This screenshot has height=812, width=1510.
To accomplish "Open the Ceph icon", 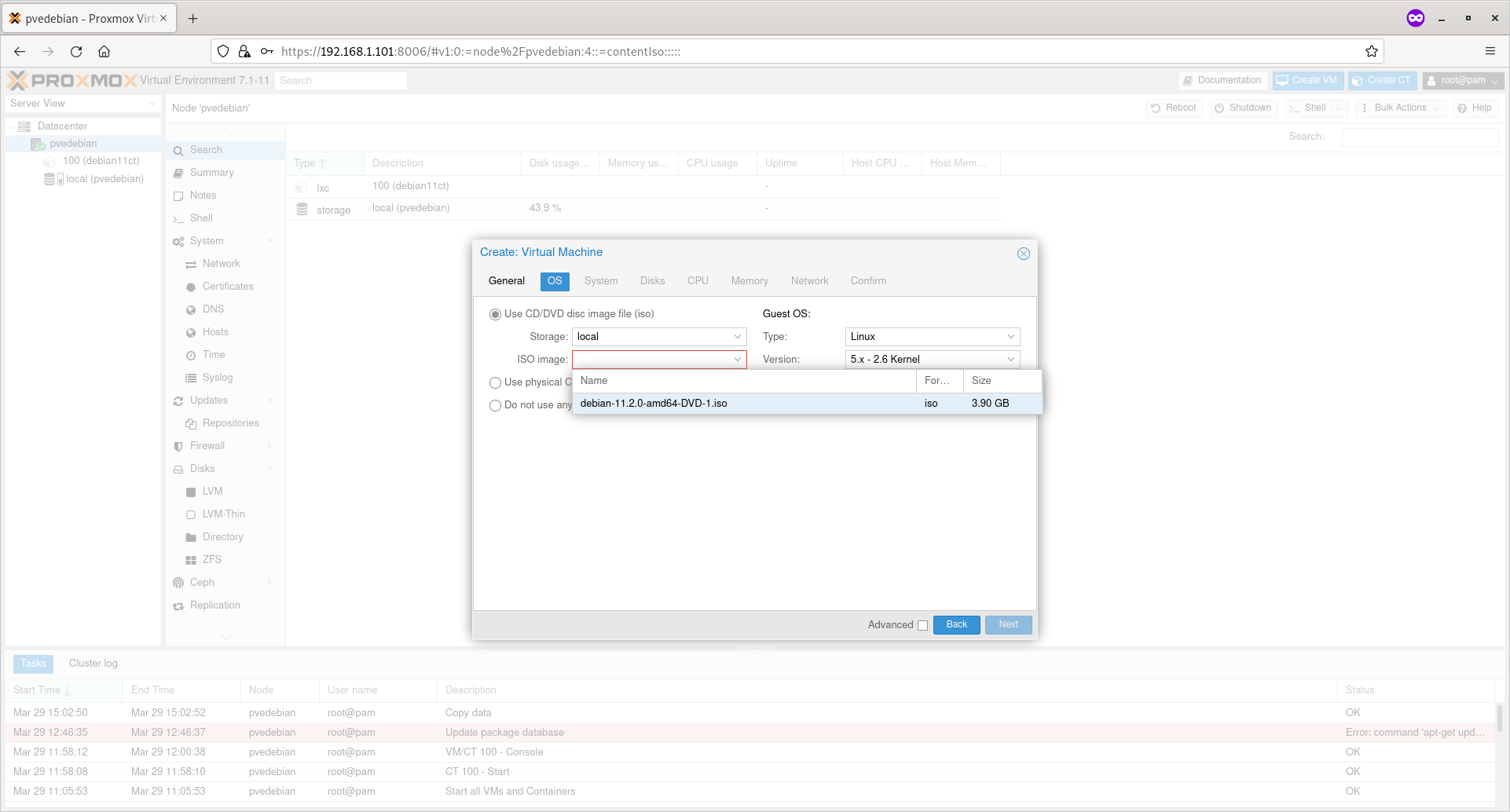I will coord(178,583).
